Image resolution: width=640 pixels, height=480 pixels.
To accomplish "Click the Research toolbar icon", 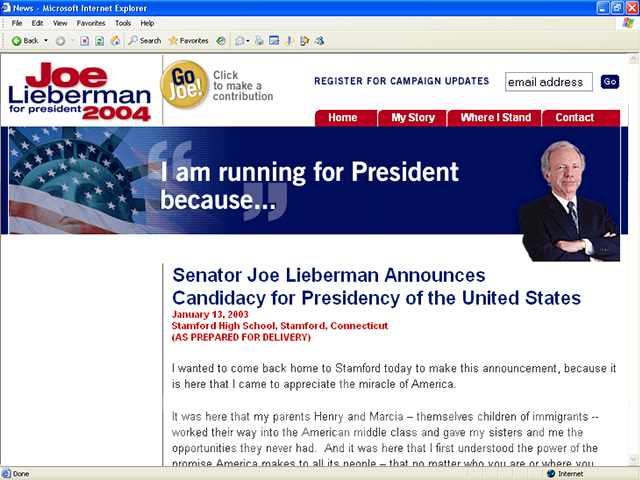I will [304, 41].
